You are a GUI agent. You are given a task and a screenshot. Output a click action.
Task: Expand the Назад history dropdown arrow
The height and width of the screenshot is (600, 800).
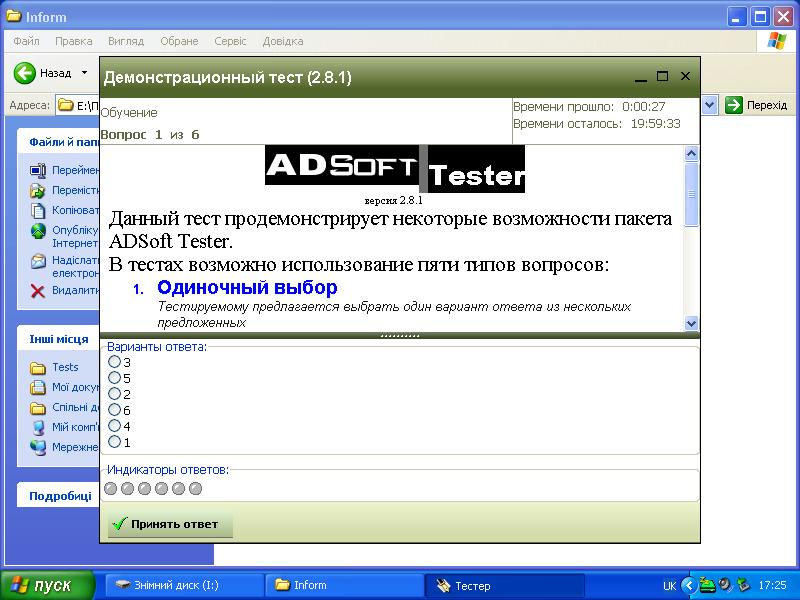[x=84, y=73]
